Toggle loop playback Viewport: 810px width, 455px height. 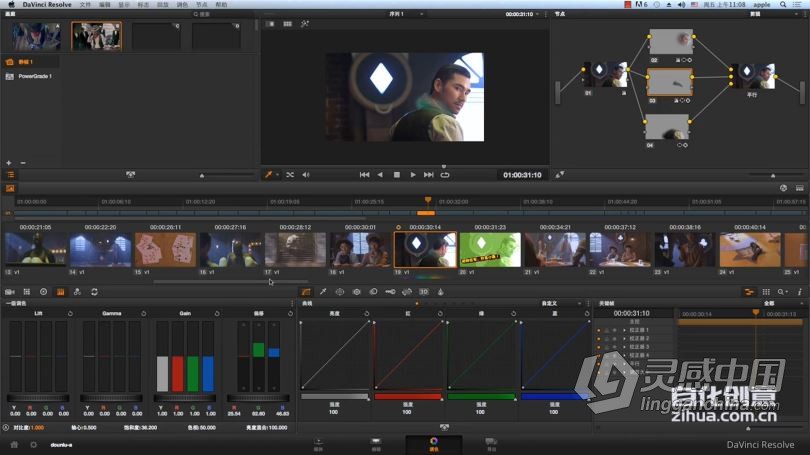445,175
